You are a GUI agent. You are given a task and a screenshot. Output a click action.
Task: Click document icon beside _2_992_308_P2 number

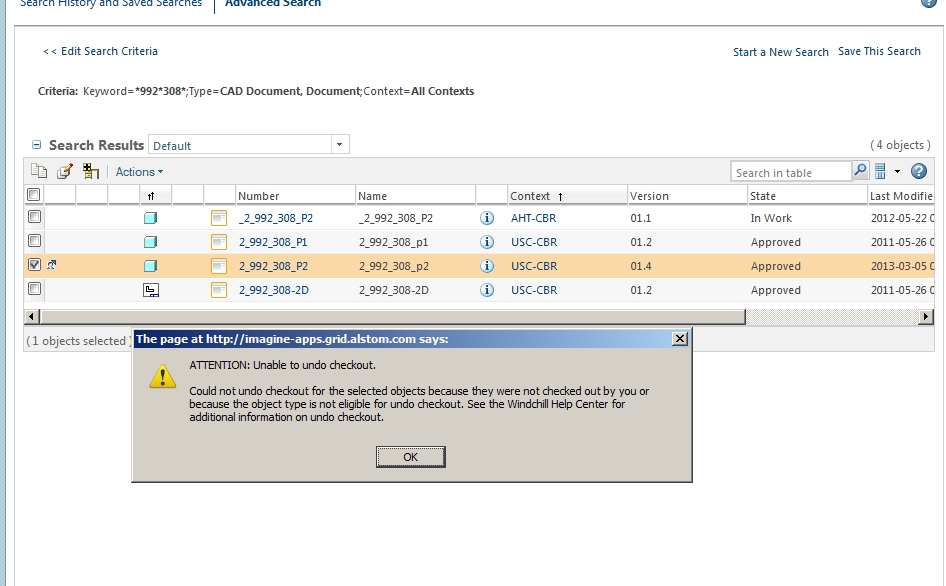218,218
